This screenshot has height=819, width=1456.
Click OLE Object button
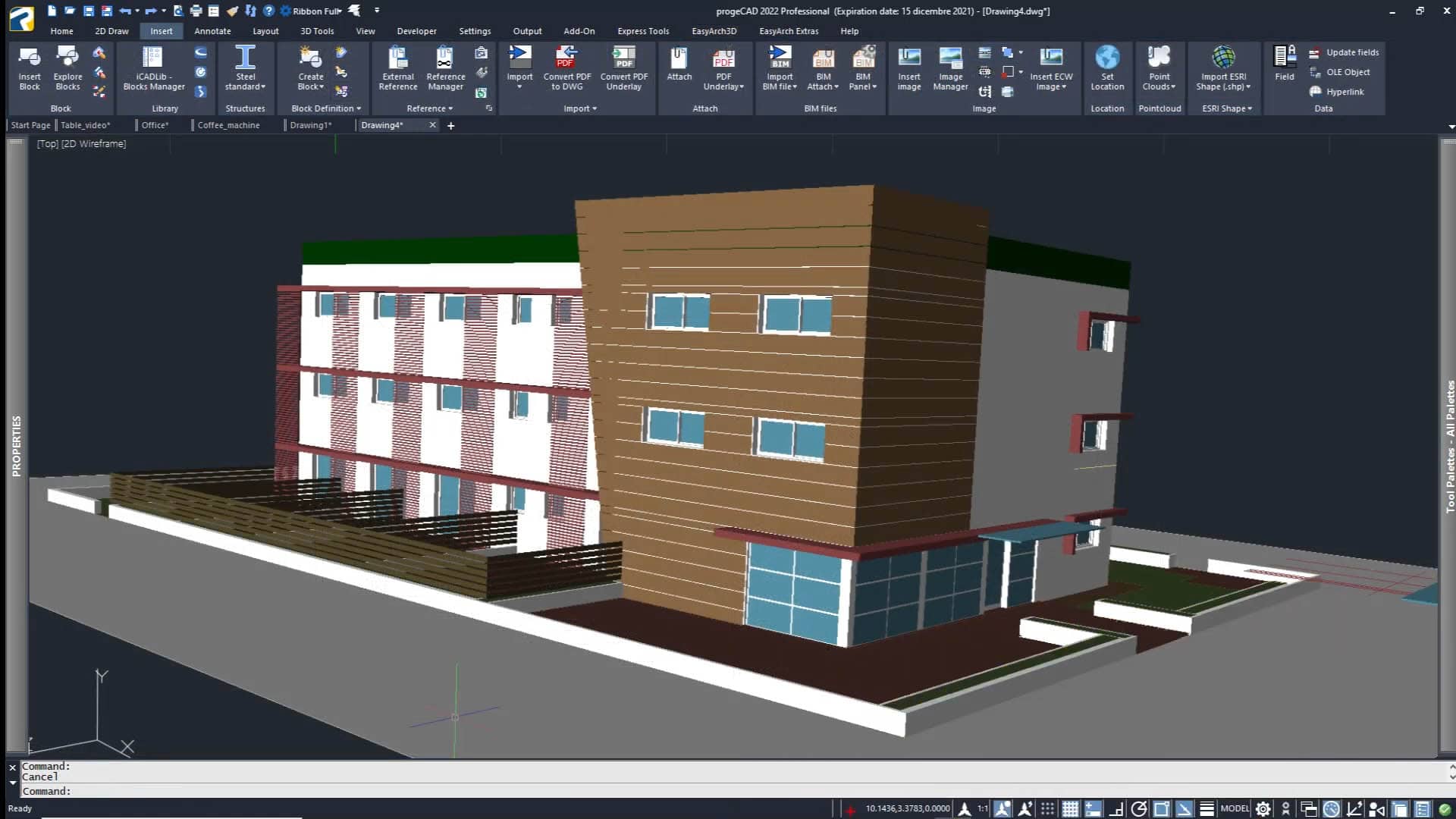tap(1340, 72)
